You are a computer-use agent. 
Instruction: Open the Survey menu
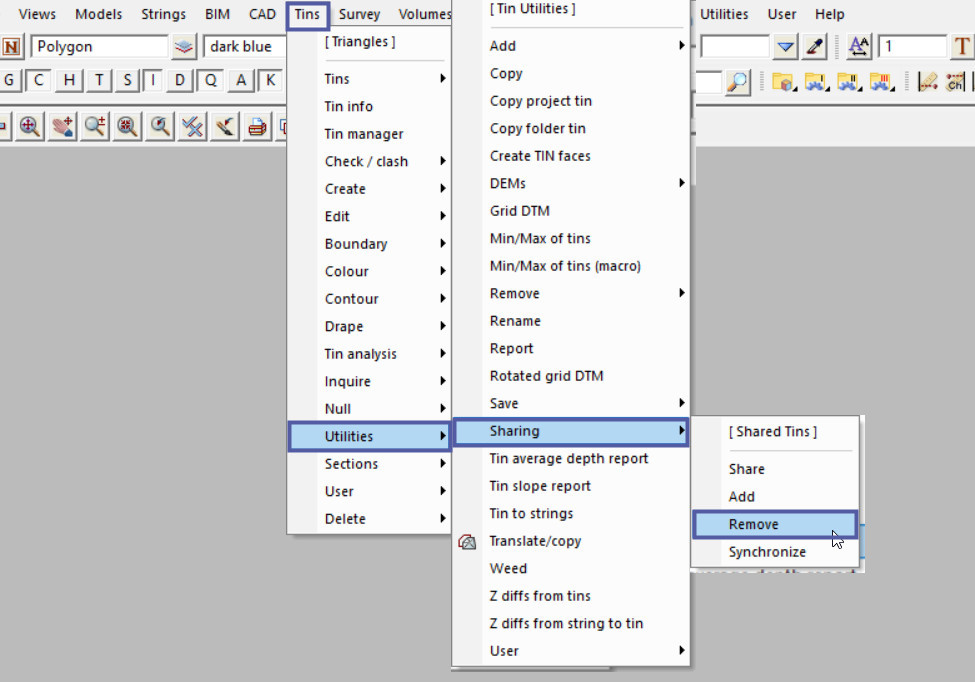coord(359,14)
